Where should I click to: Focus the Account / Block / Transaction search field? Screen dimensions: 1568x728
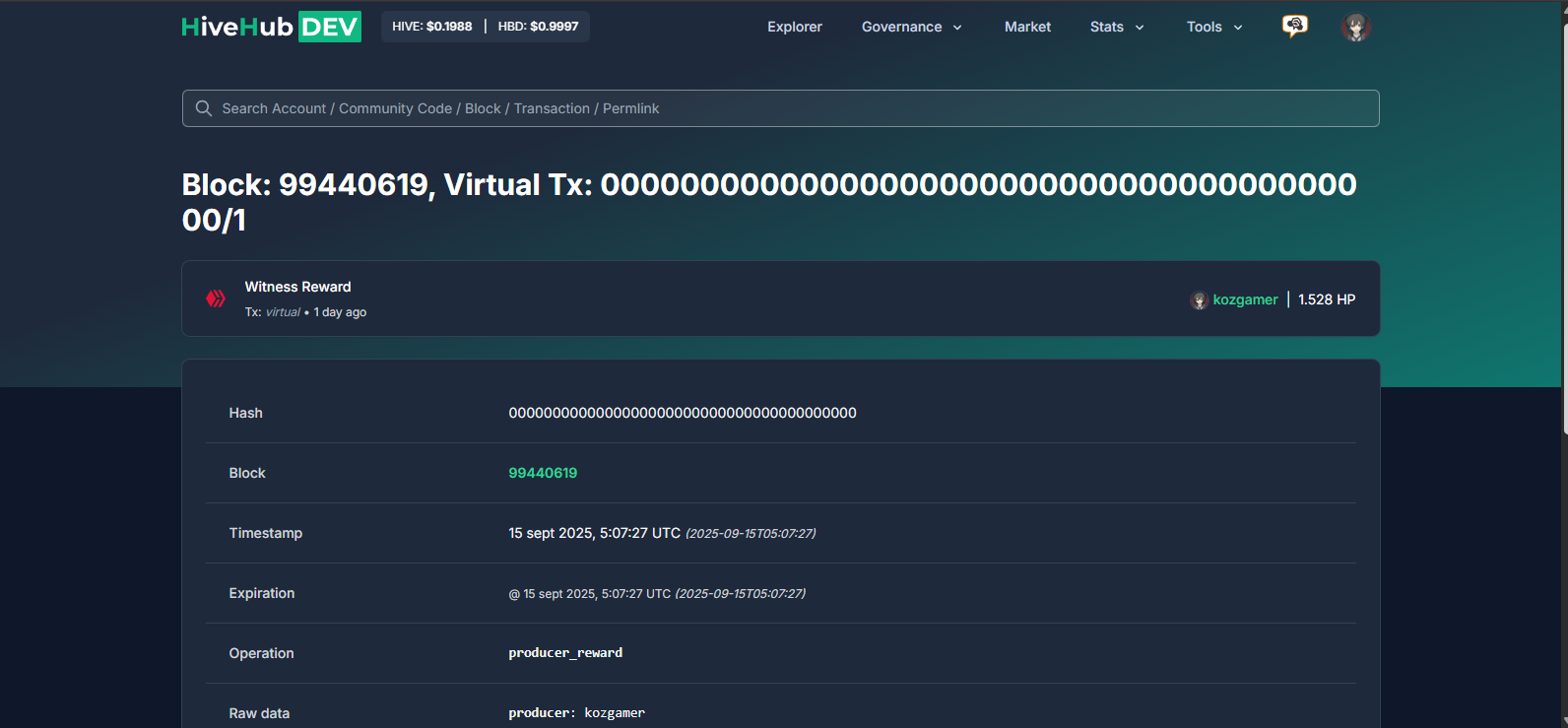click(780, 108)
